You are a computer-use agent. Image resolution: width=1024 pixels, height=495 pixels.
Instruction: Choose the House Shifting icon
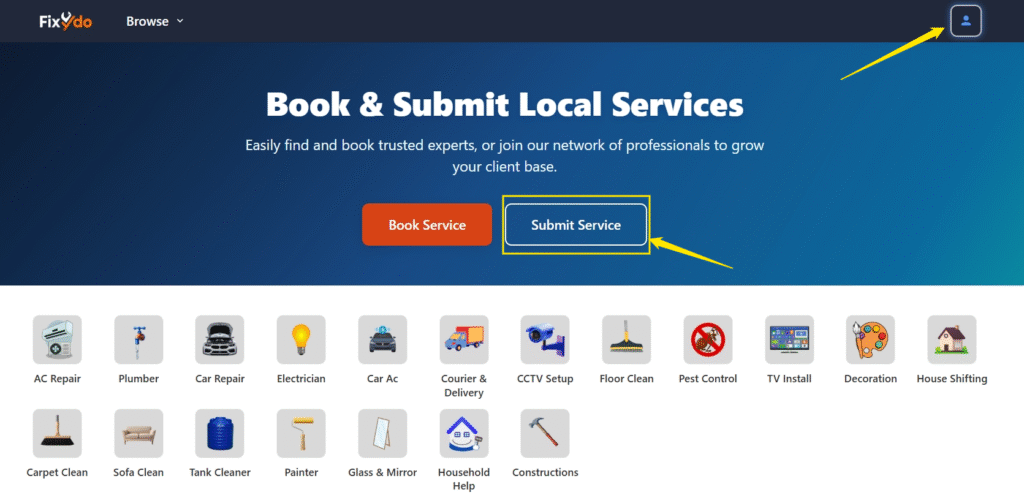click(952, 340)
